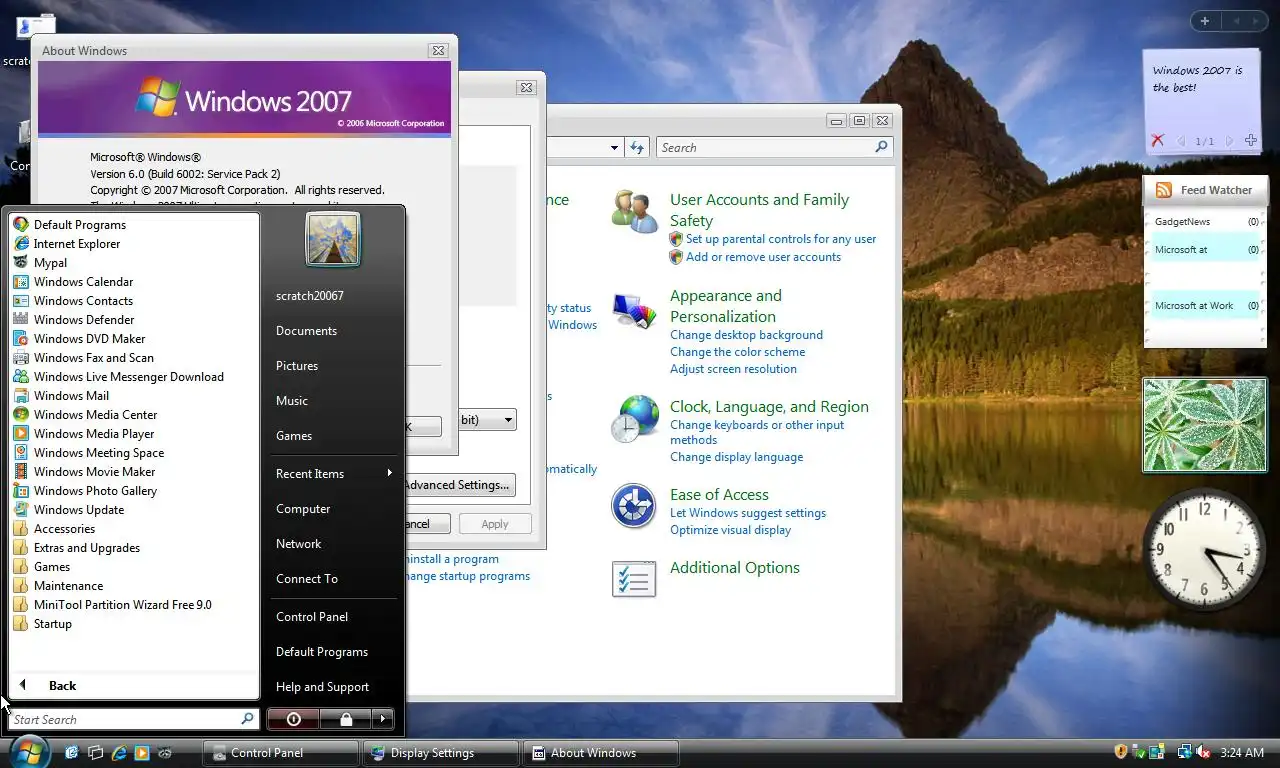The image size is (1280, 768).
Task: Click Change desktop background link
Action: pyautogui.click(x=746, y=335)
